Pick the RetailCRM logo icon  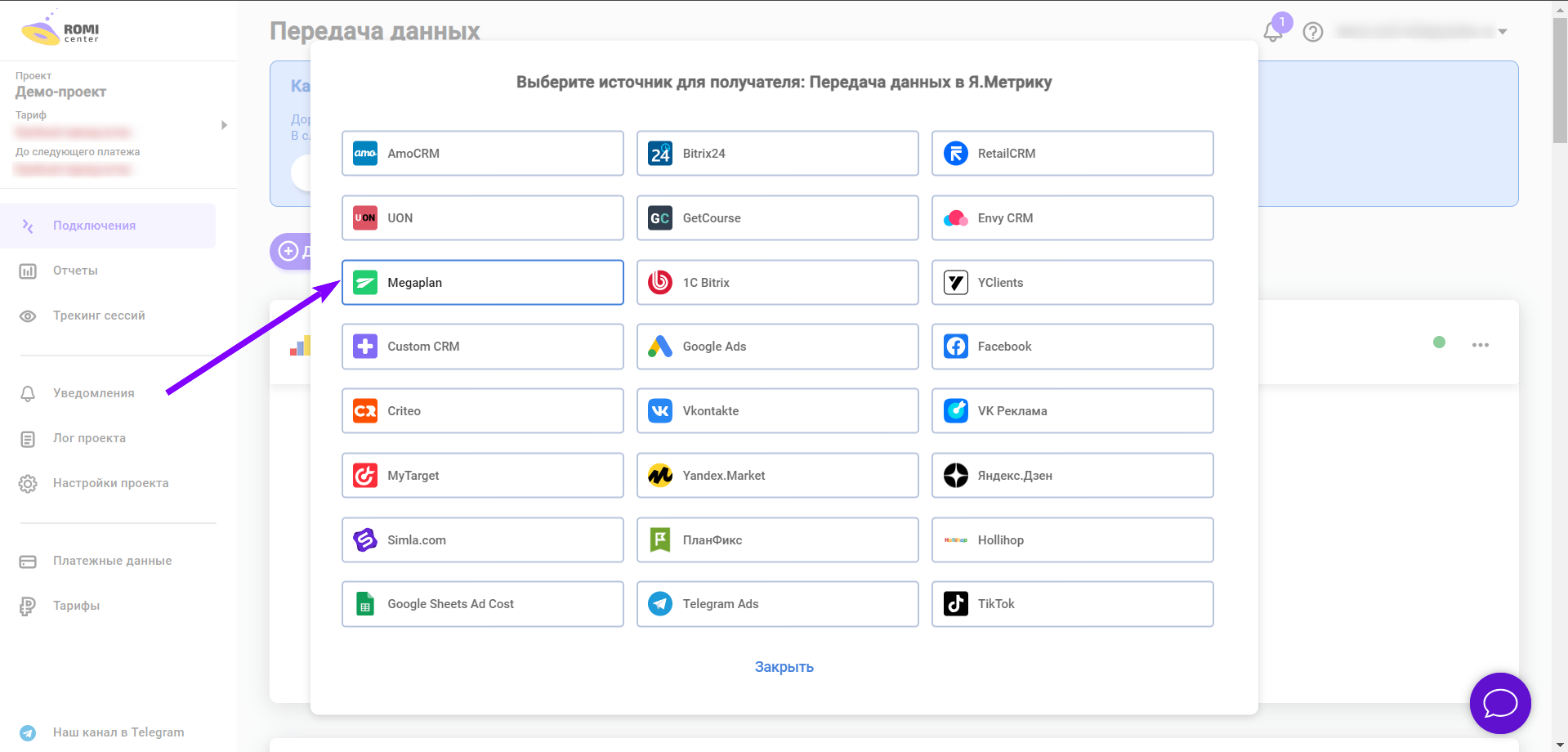(x=955, y=153)
